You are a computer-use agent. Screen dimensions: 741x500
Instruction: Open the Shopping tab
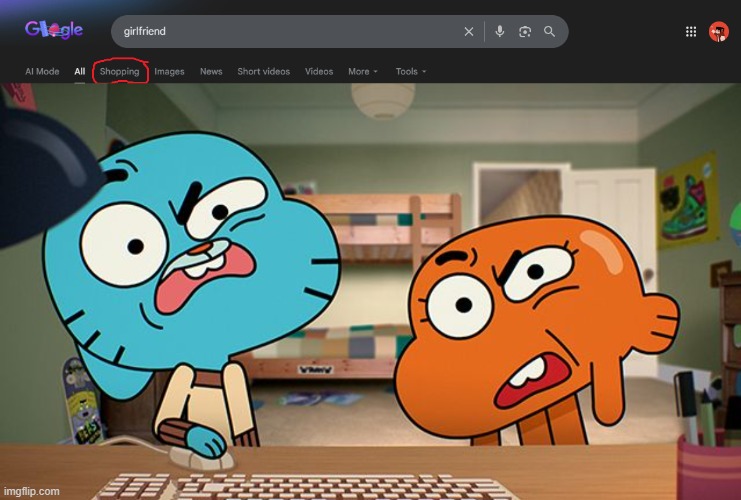120,71
